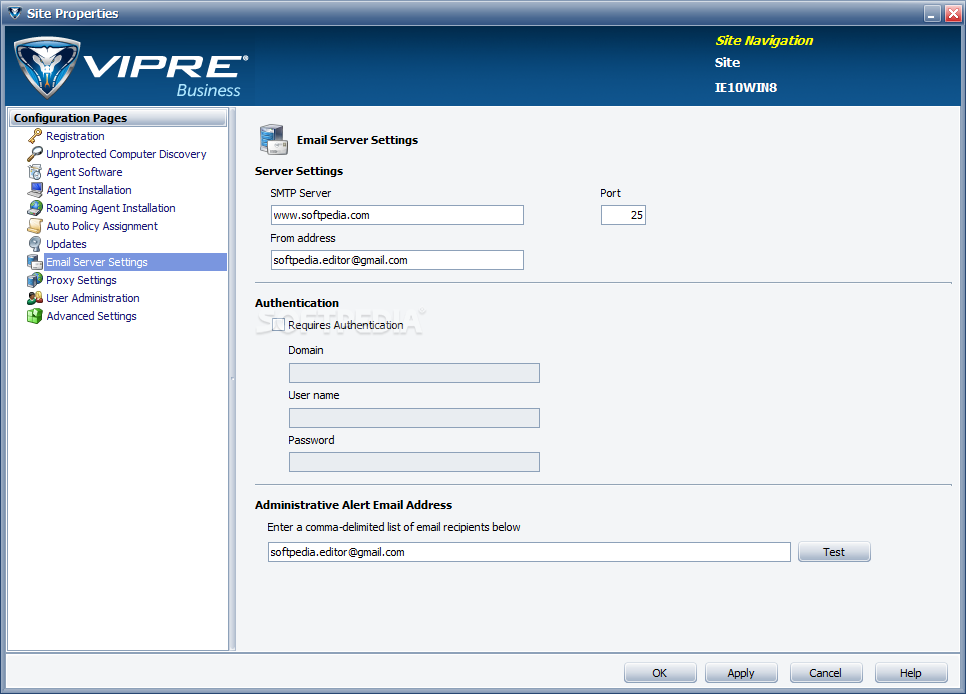Select Auto Policy Assignment page
The image size is (966, 694).
pos(102,226)
